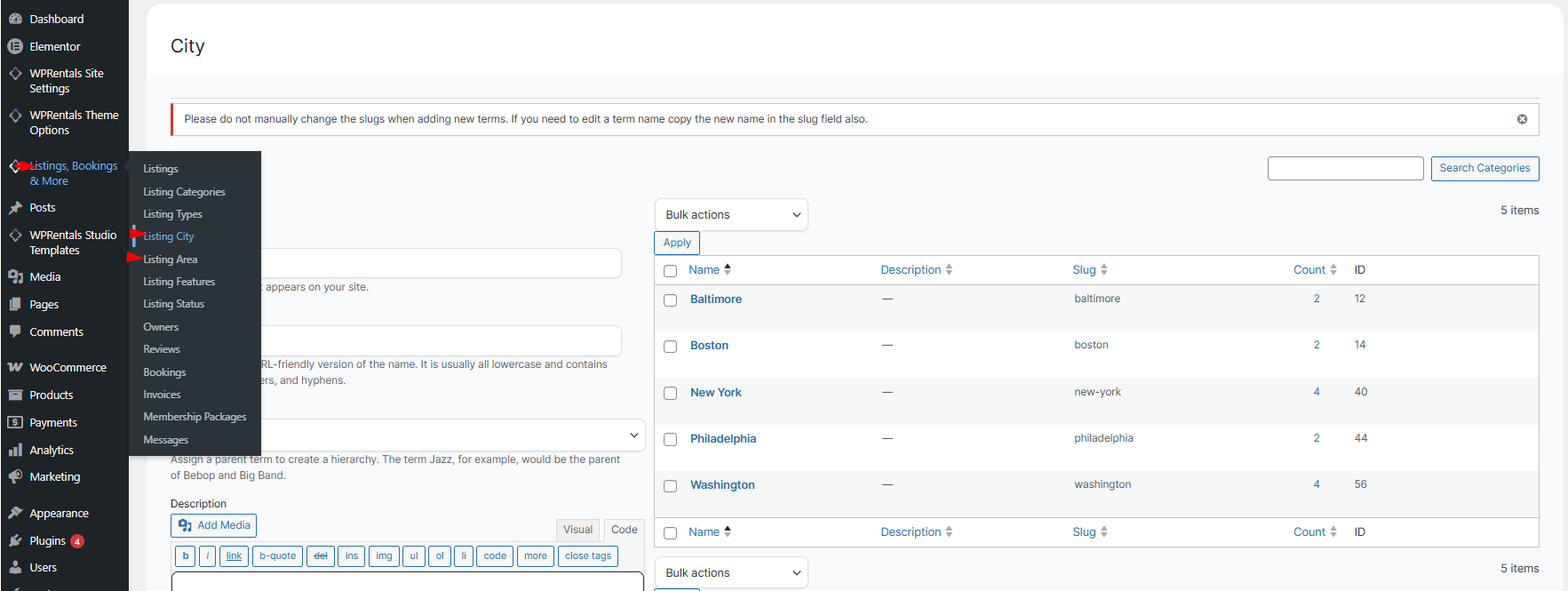Open the top Bulk actions dropdown
Image resolution: width=1568 pixels, height=591 pixels.
(731, 215)
